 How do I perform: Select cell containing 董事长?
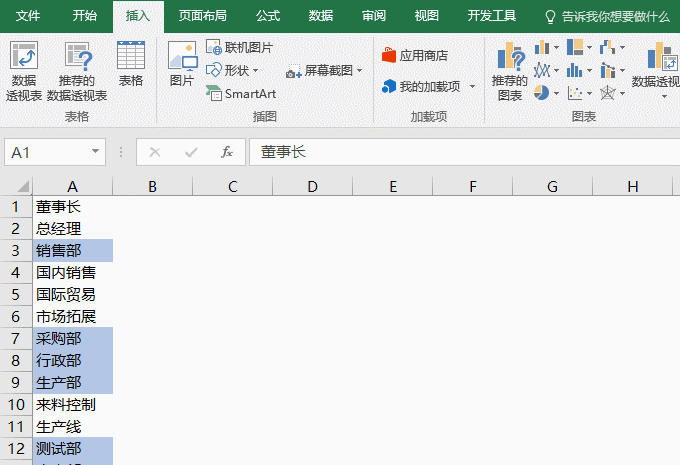pyautogui.click(x=72, y=206)
